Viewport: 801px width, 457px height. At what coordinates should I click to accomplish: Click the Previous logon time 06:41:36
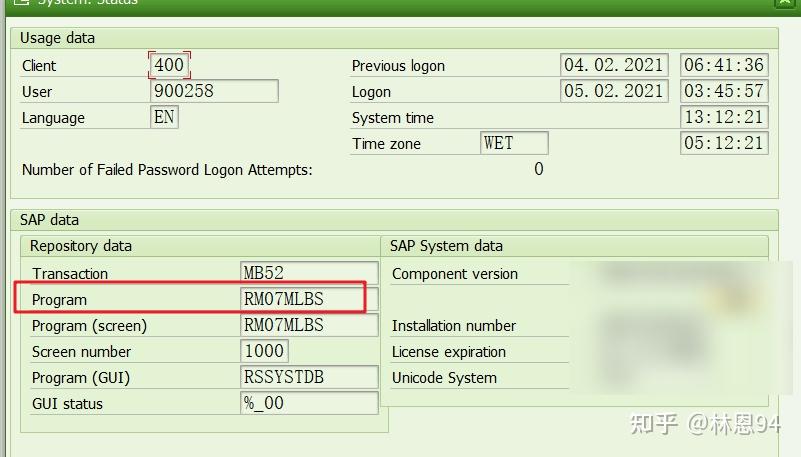pos(724,65)
